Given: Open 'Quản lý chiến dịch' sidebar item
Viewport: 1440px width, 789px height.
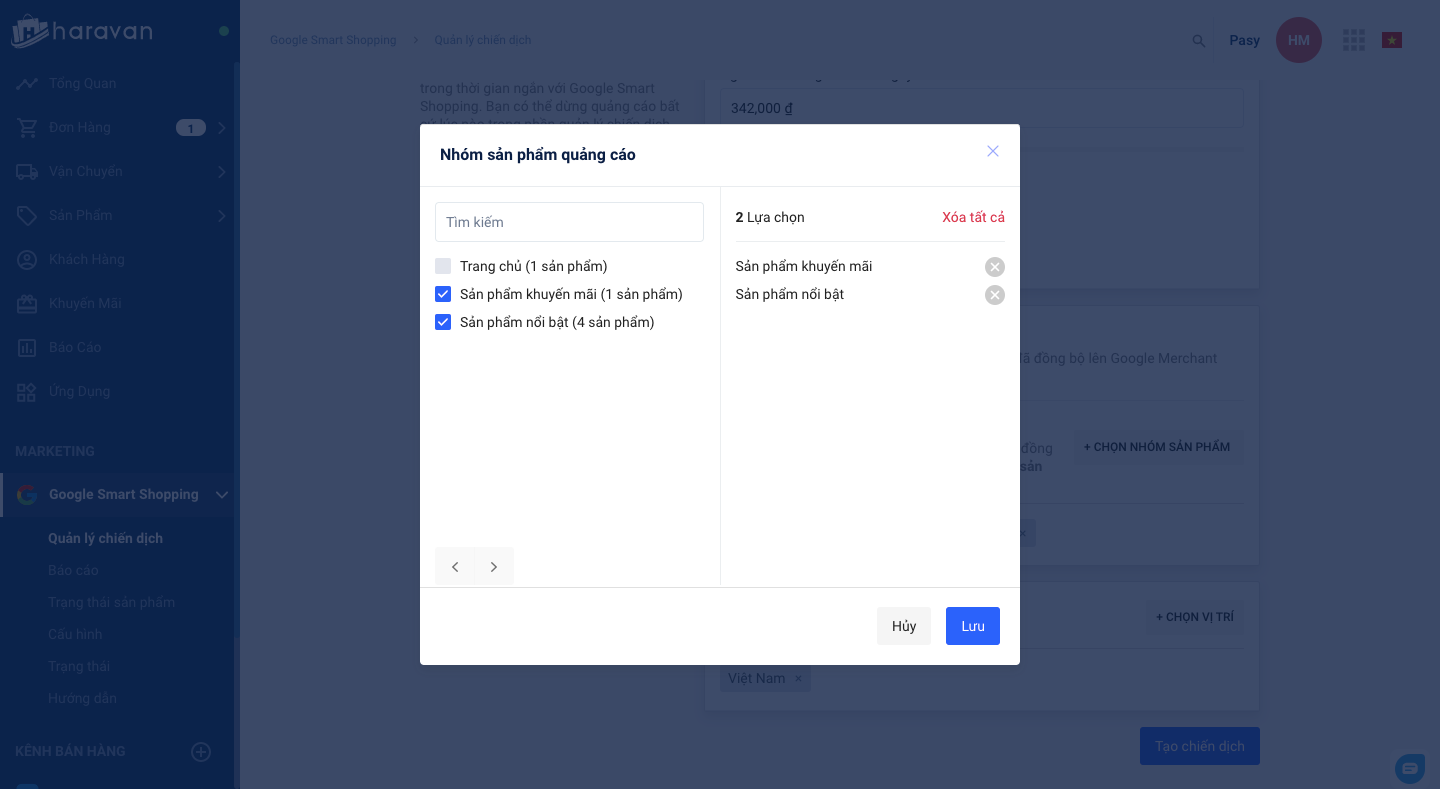Looking at the screenshot, I should pyautogui.click(x=105, y=538).
